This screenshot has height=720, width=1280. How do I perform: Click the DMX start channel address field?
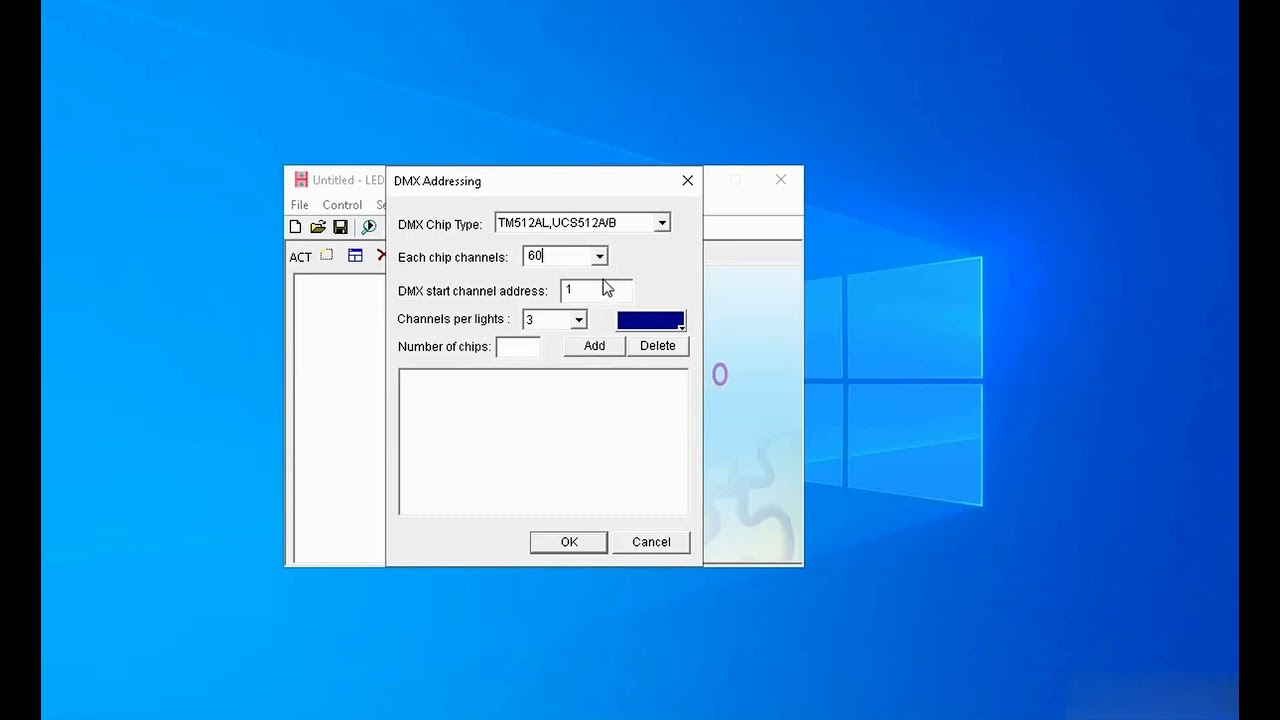click(596, 290)
